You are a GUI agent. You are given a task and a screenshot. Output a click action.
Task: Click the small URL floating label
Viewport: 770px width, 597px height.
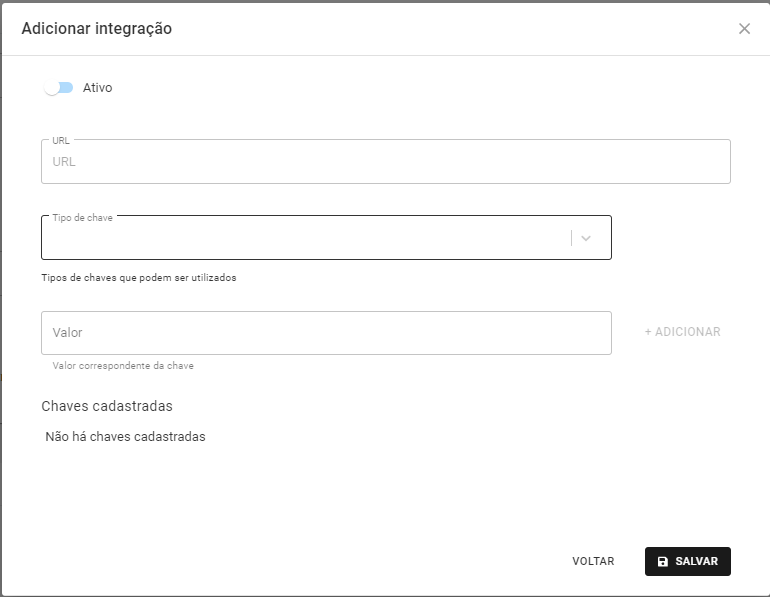click(61, 140)
